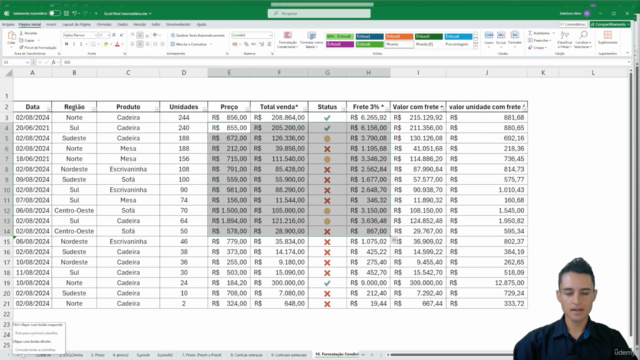Select column J header
The image size is (640, 360).
pyautogui.click(x=487, y=73)
